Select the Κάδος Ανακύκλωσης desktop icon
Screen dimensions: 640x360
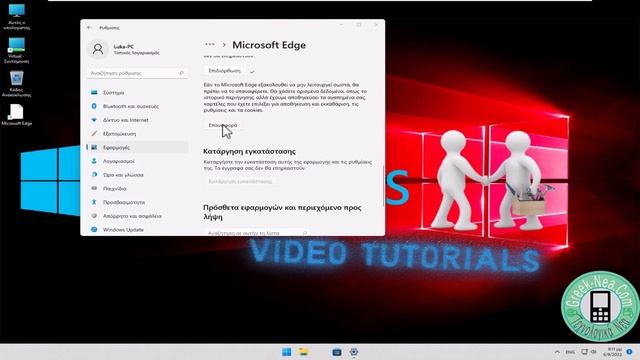pyautogui.click(x=16, y=84)
